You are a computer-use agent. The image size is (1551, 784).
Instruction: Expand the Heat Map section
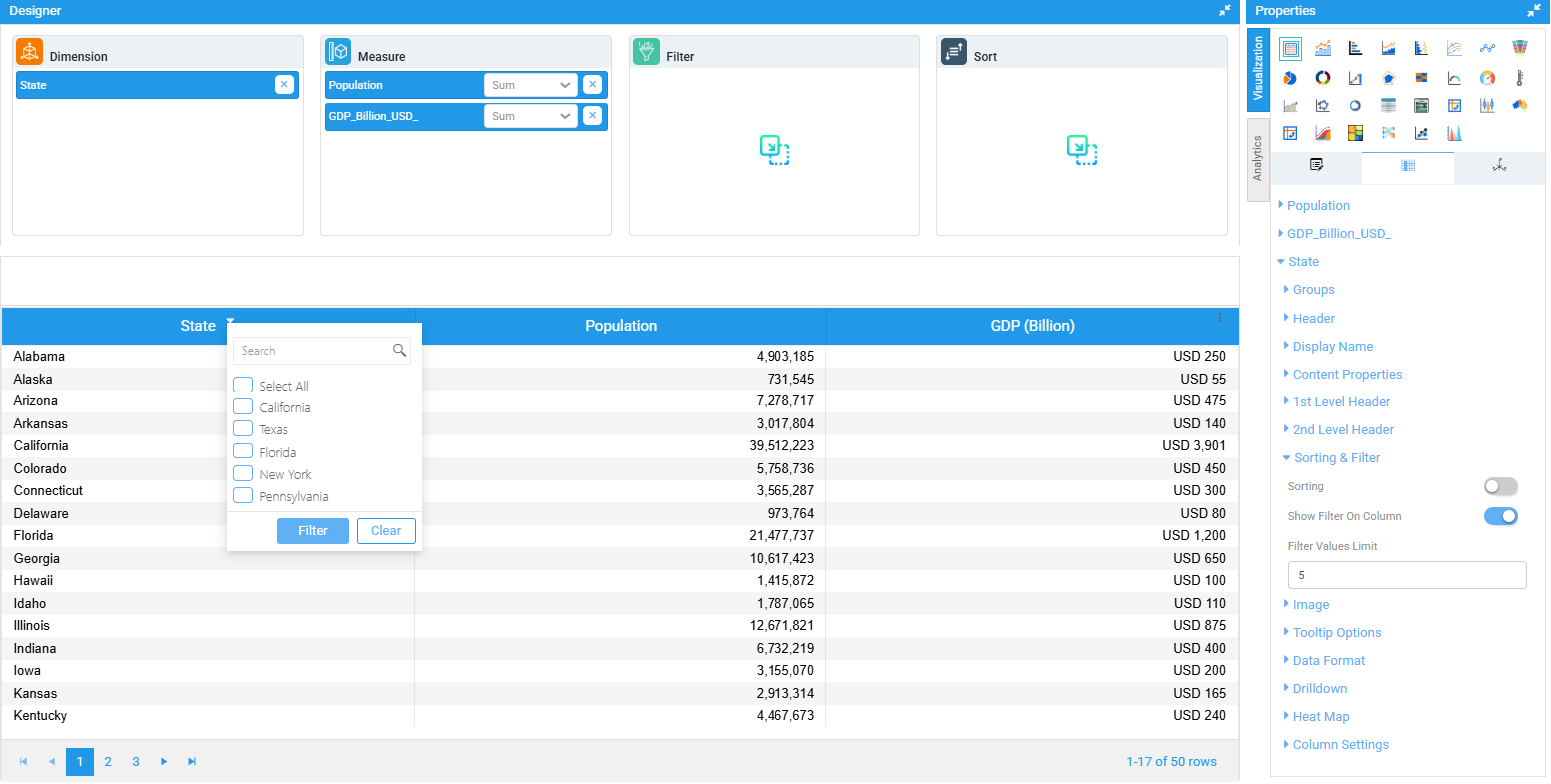1320,717
